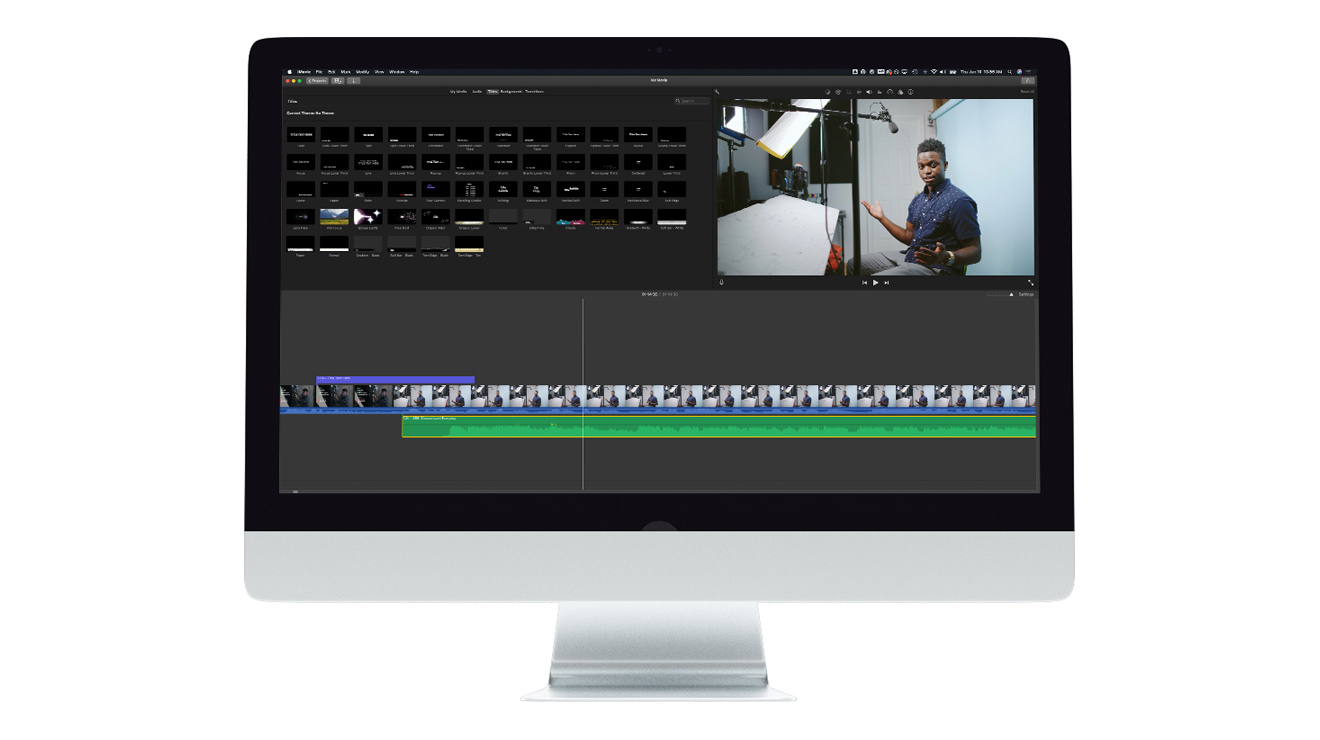The height and width of the screenshot is (740, 1320).
Task: Switch to the Transitions browser tab
Action: click(534, 91)
